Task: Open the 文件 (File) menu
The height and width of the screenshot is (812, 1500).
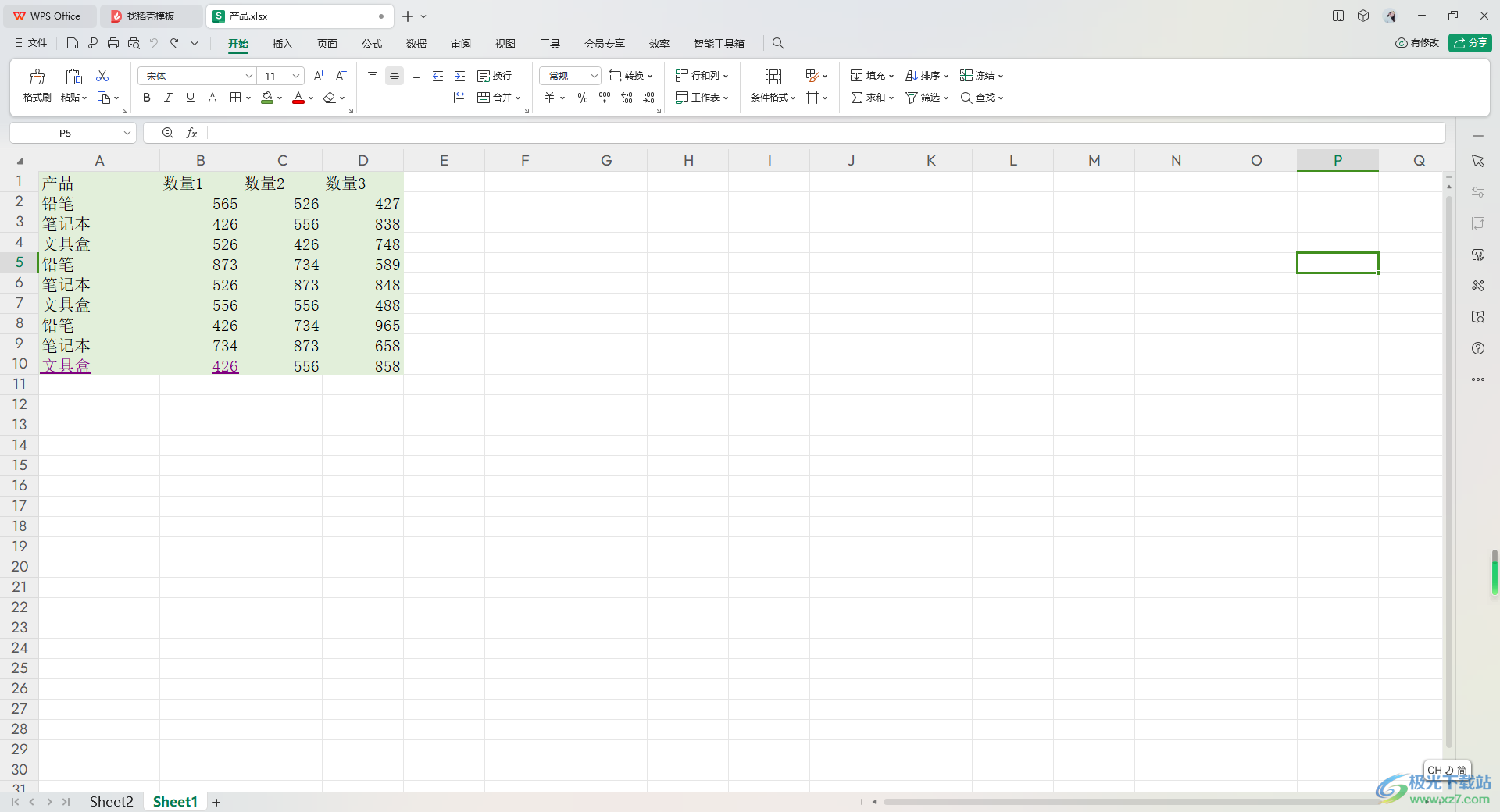Action: coord(31,43)
